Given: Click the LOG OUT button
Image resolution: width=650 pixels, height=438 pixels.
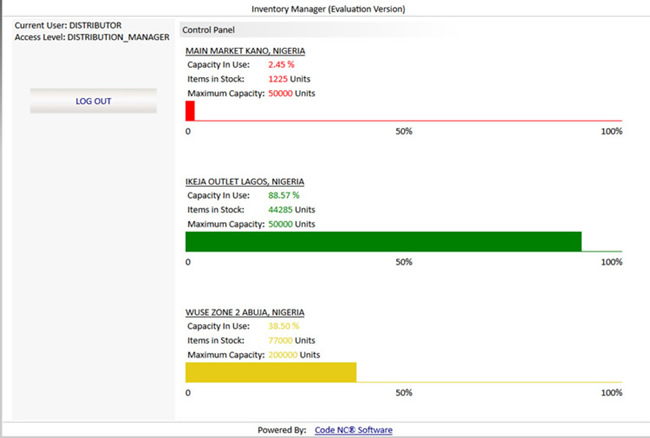Looking at the screenshot, I should [94, 101].
